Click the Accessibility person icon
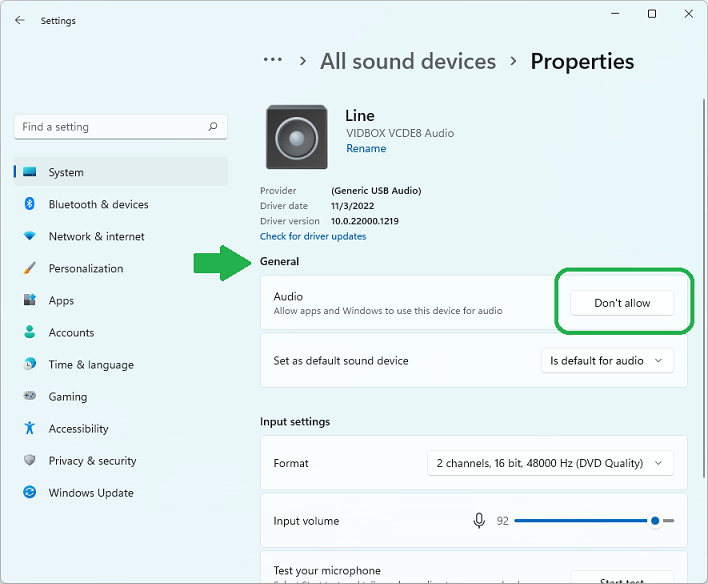Viewport: 708px width, 584px height. click(x=30, y=429)
